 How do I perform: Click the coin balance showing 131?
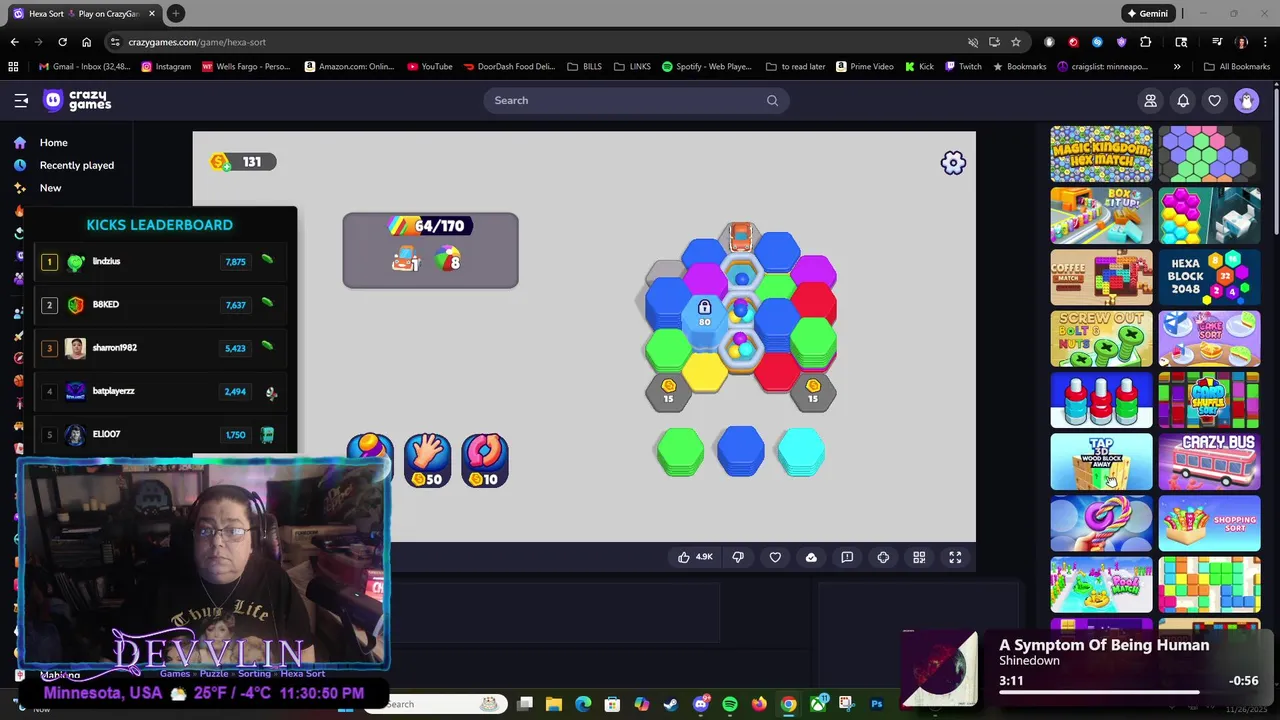coord(242,162)
